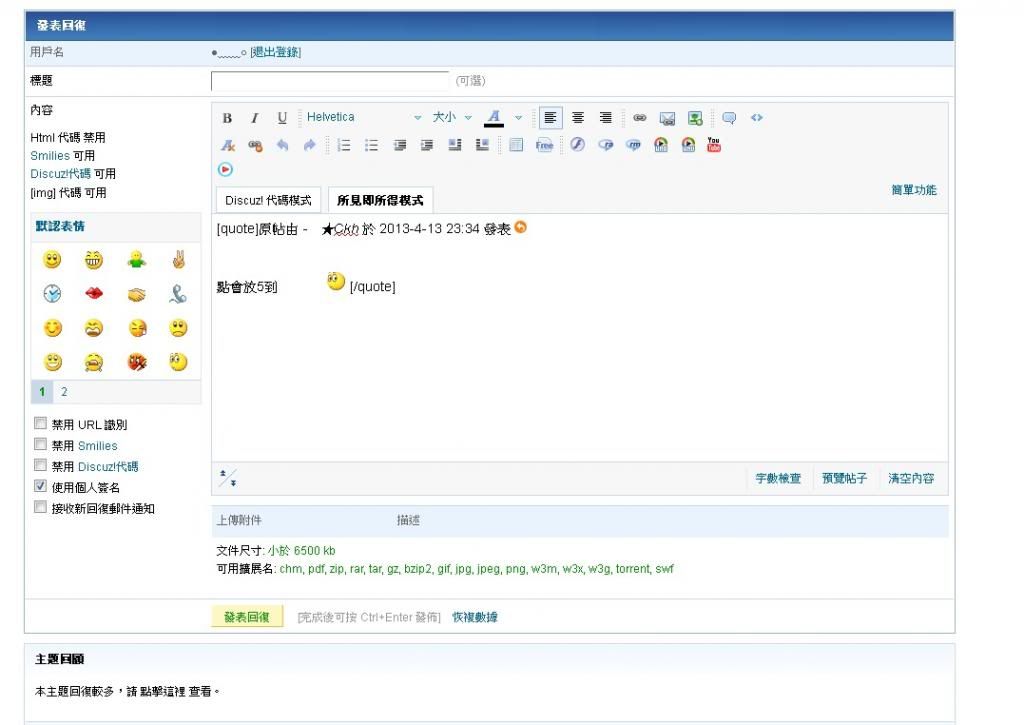Insert a quote with the speech bubble icon
This screenshot has height=725, width=1024.
pos(729,118)
